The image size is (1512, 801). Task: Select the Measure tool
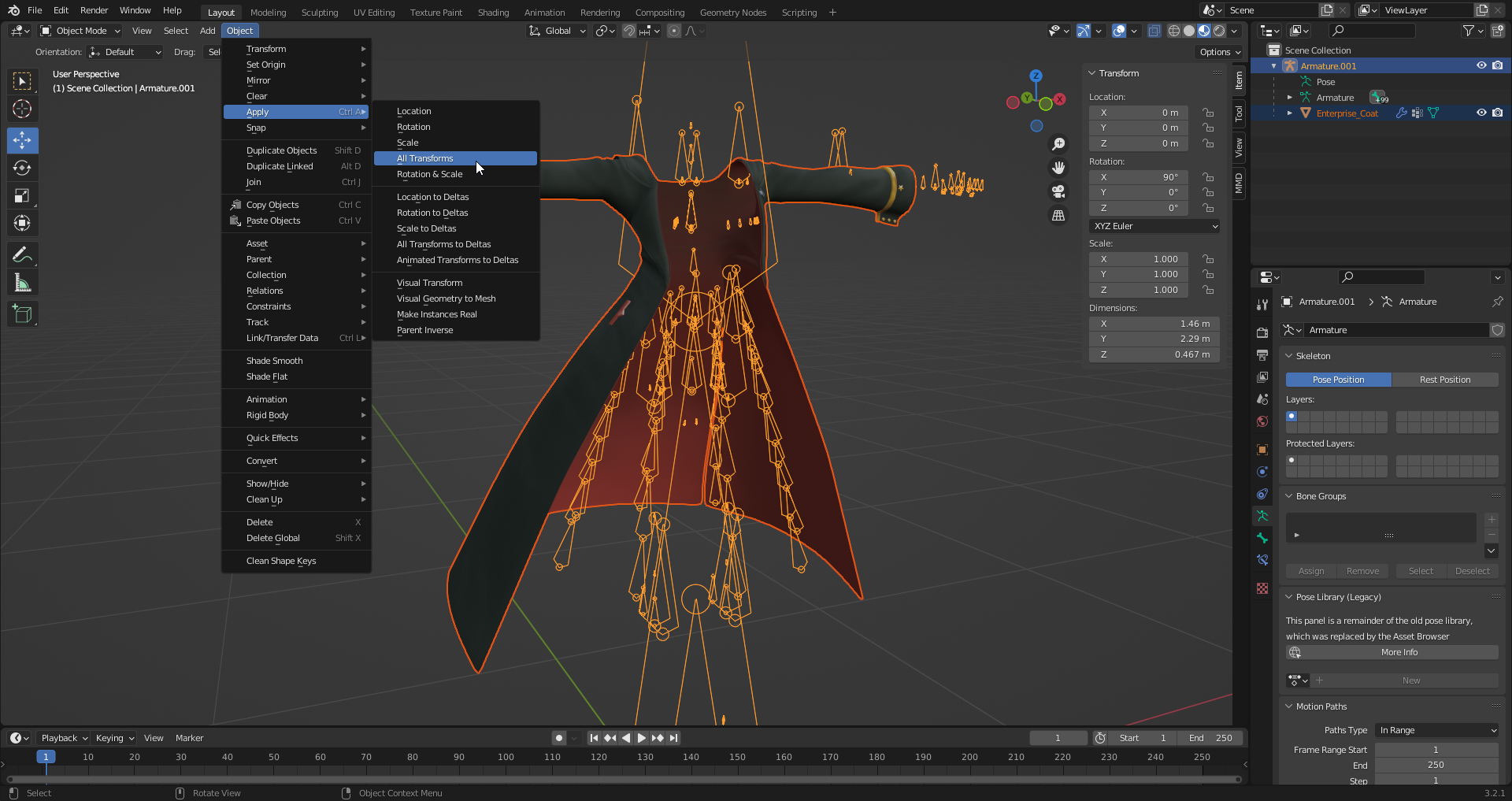(x=22, y=283)
